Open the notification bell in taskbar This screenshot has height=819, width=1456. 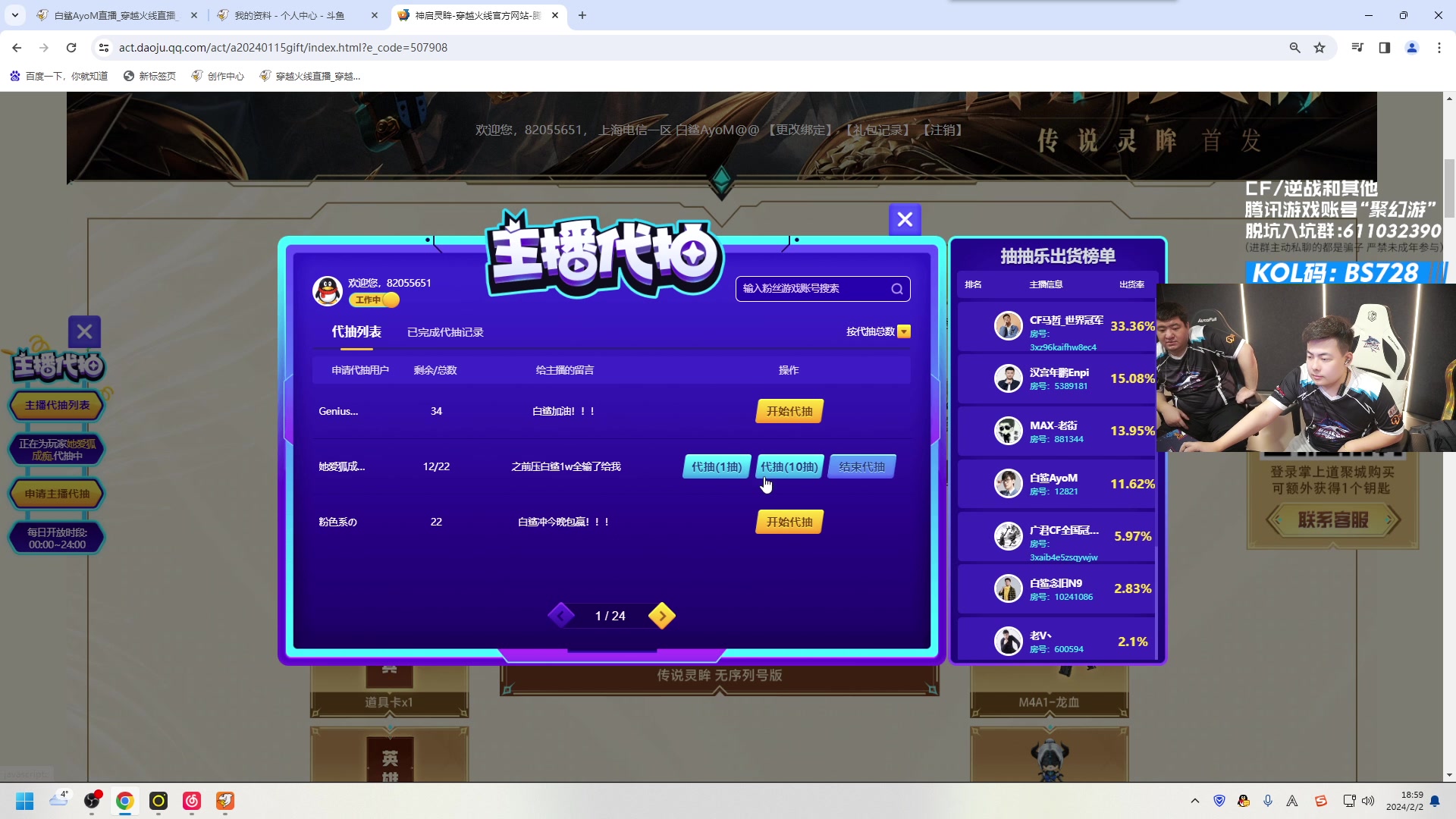click(1435, 801)
